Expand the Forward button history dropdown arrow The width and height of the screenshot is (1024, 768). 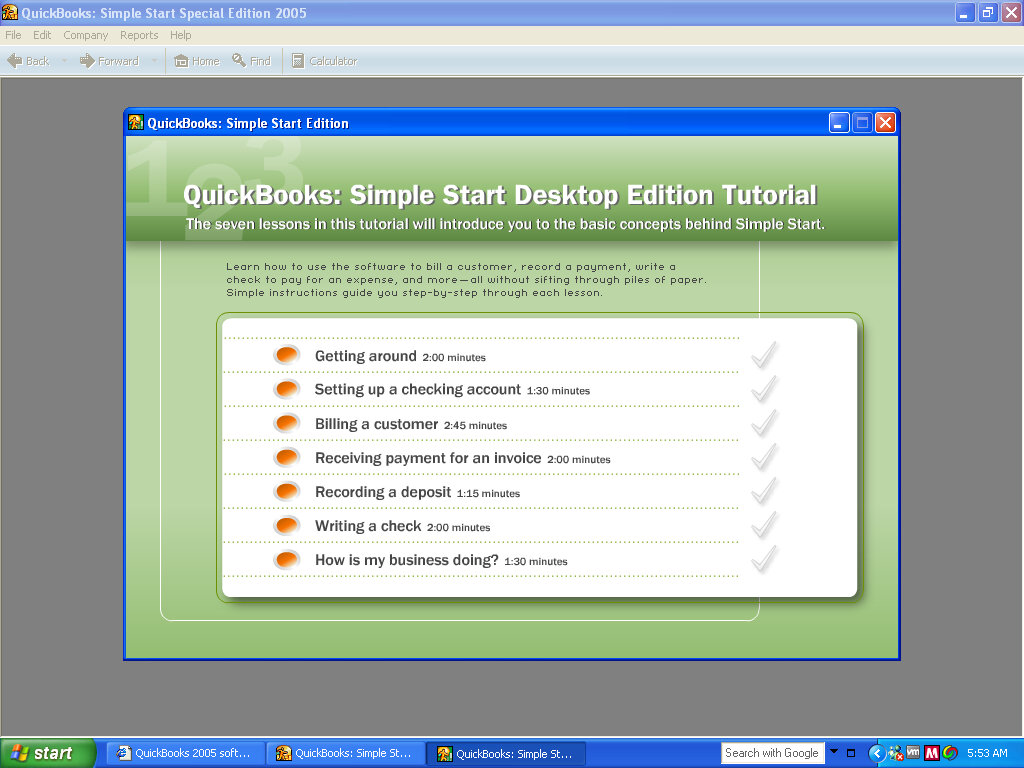[154, 61]
